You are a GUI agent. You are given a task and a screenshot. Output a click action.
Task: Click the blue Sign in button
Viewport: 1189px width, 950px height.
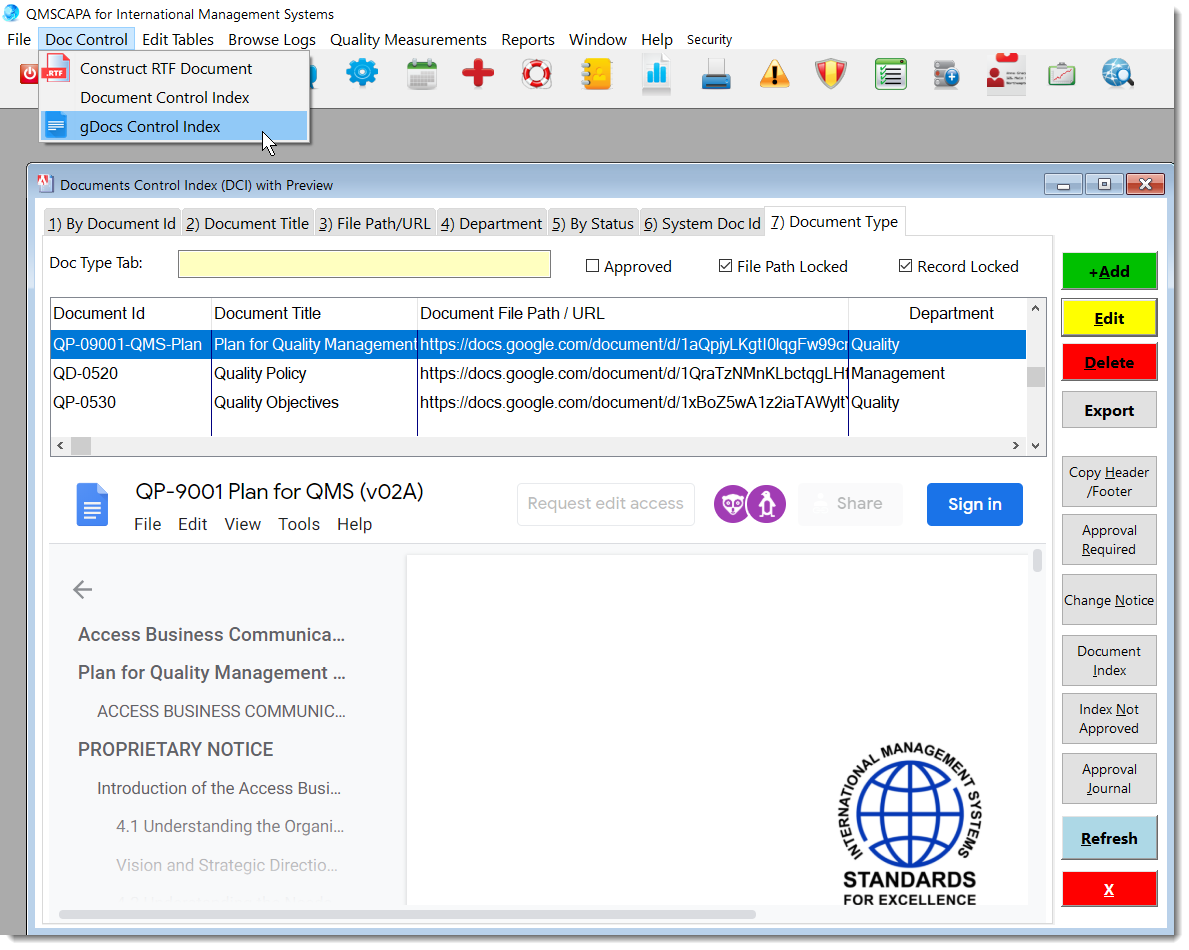coord(974,504)
